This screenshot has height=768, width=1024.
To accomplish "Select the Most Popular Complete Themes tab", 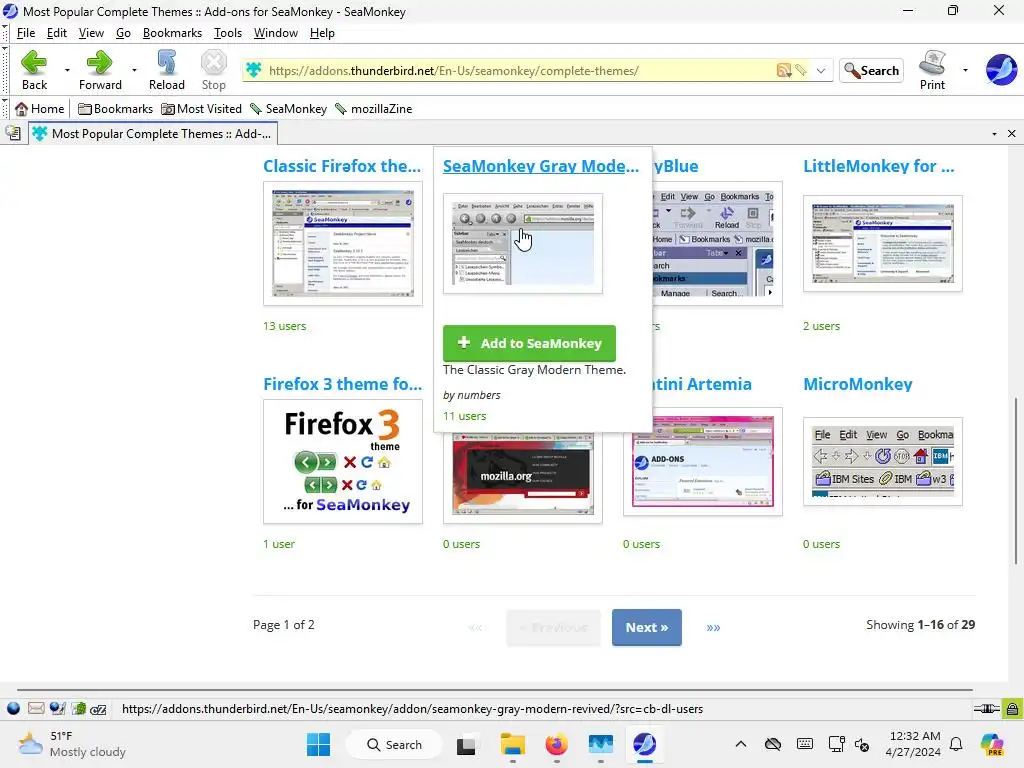I will pyautogui.click(x=153, y=133).
